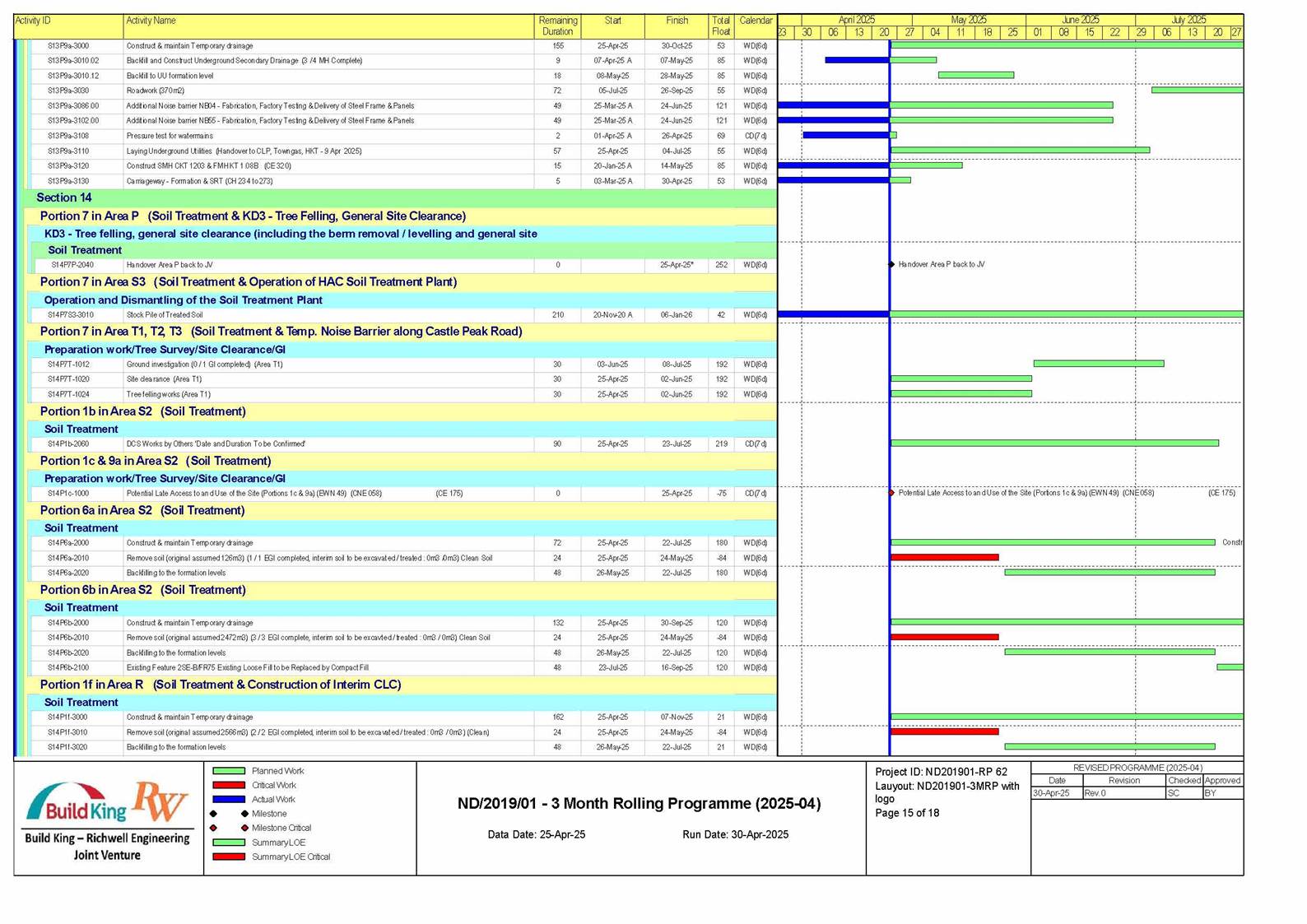Screen dimensions: 1307x924
Task: Click the -75 total float value for S14P1c-1000
Action: point(721,494)
